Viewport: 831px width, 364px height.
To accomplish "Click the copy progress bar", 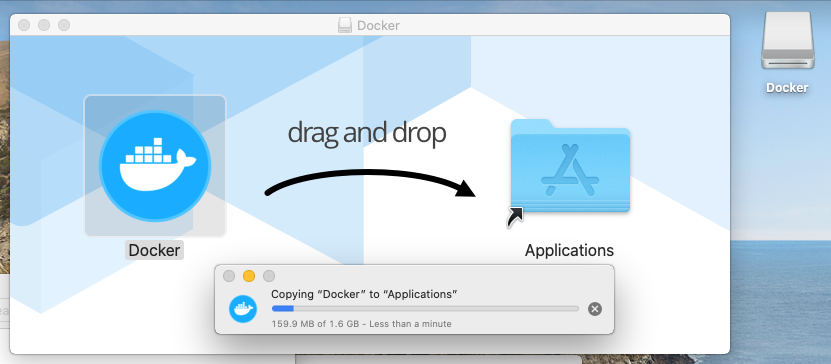I will pyautogui.click(x=425, y=308).
